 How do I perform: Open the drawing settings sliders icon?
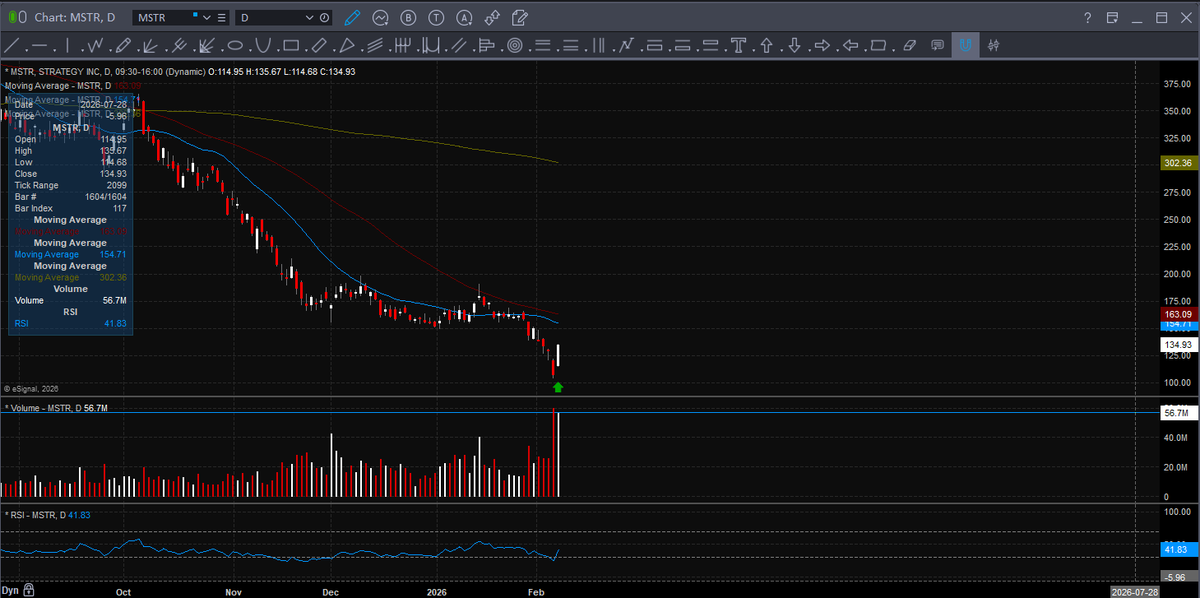point(994,45)
